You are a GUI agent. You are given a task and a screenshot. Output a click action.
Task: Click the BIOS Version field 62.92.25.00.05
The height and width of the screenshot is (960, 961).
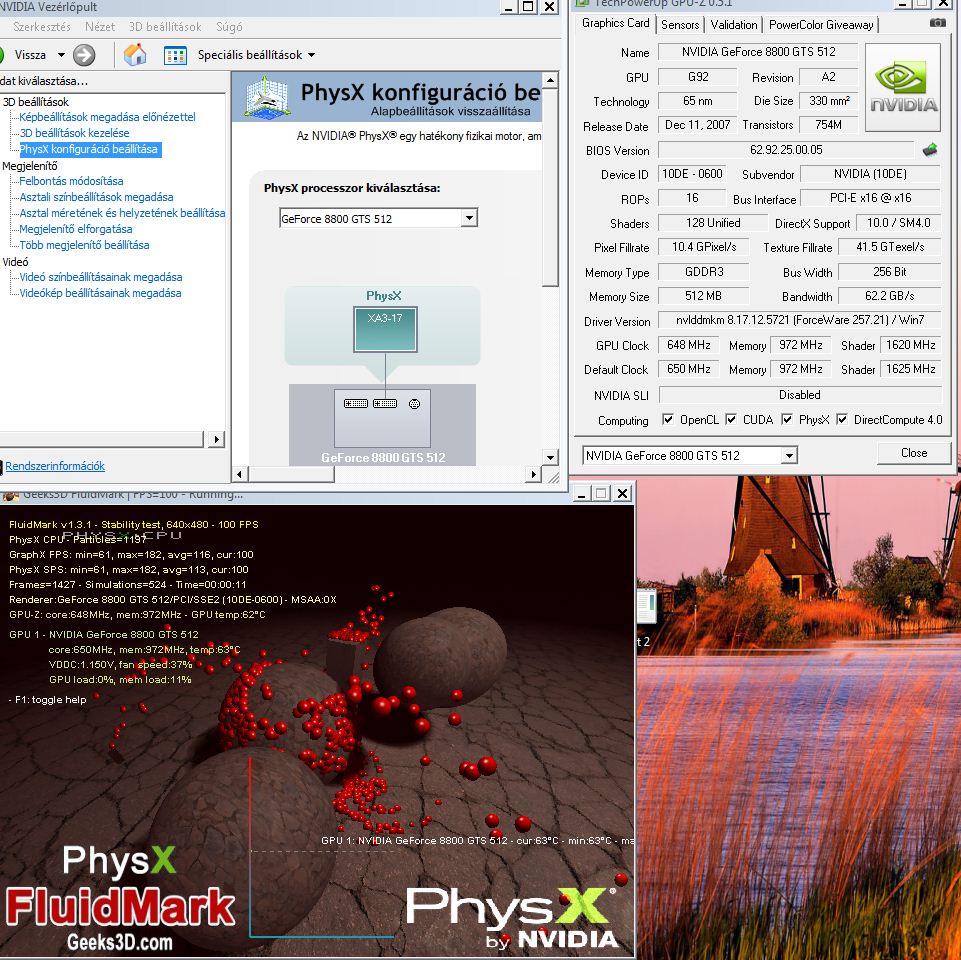(x=786, y=150)
